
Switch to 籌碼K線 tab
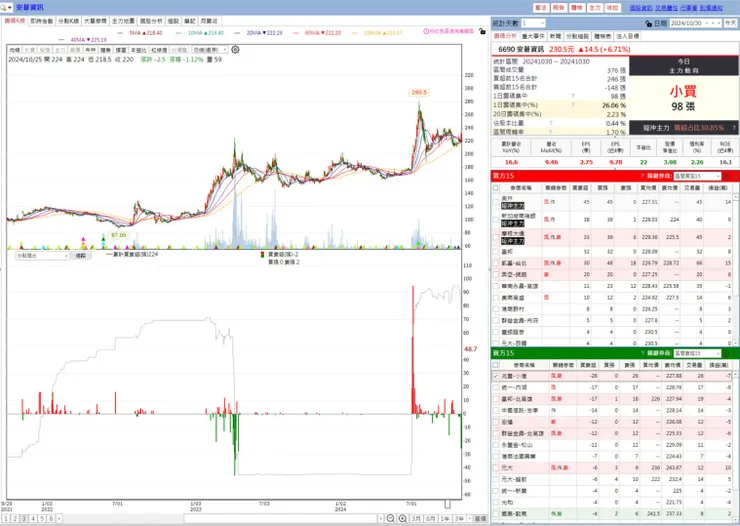tap(15, 21)
